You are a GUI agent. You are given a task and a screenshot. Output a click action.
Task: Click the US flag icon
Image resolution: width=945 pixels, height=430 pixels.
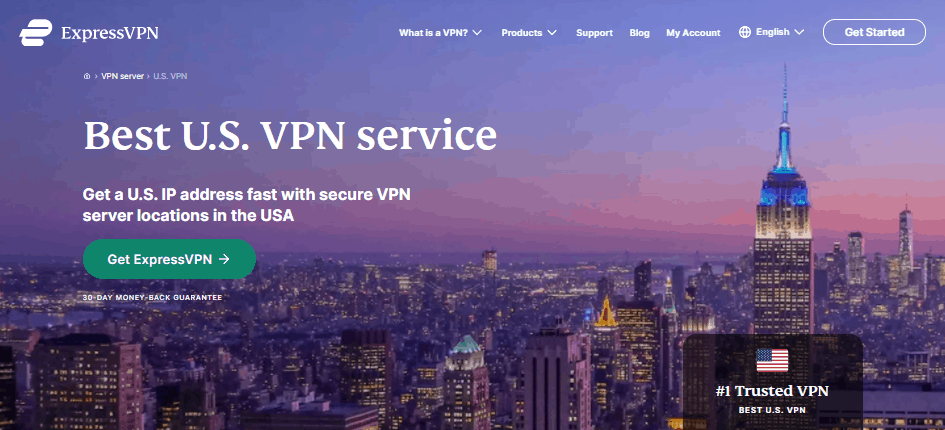(x=772, y=361)
